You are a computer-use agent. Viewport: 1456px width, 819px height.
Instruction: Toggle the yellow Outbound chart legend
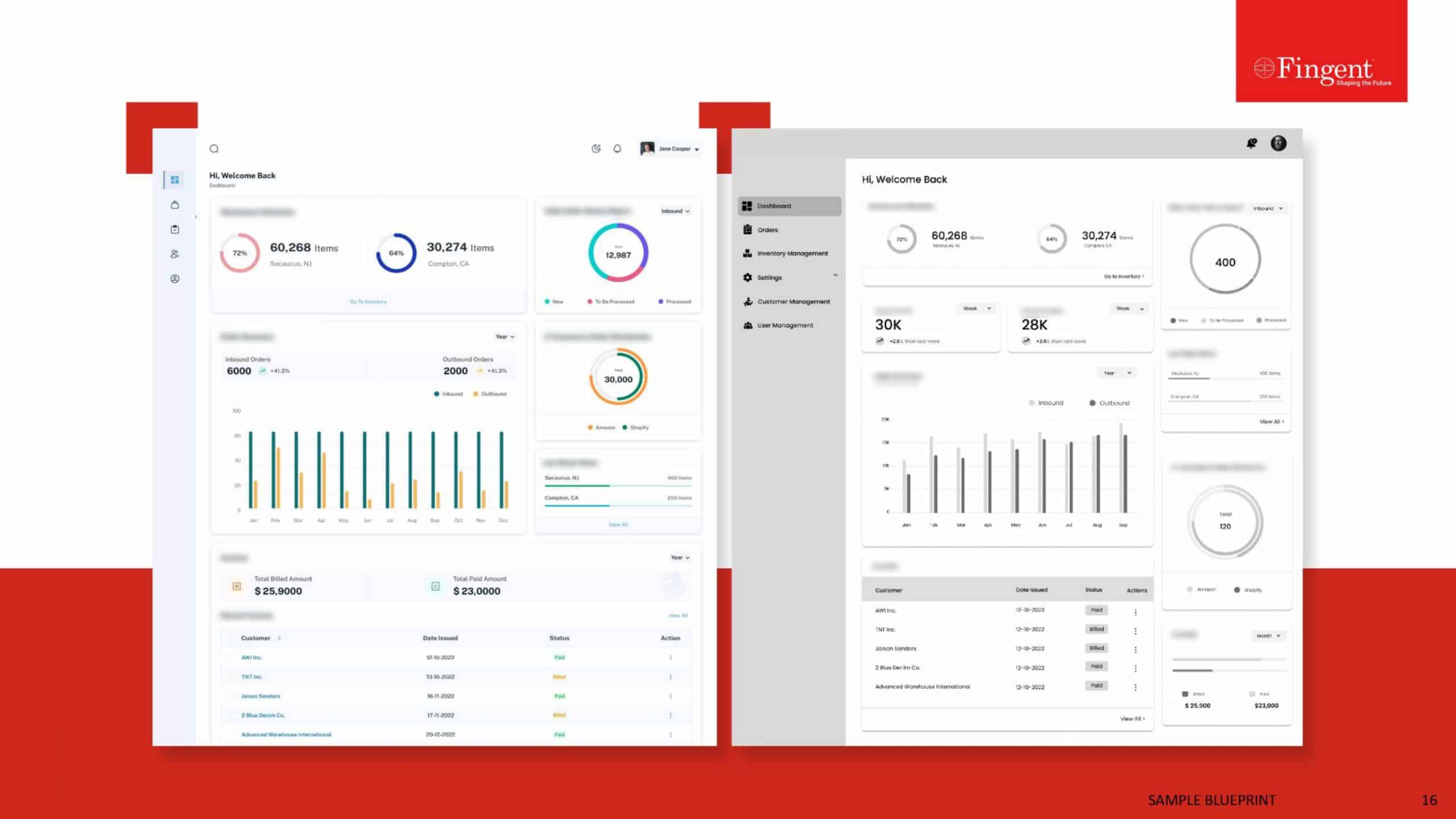click(x=489, y=394)
